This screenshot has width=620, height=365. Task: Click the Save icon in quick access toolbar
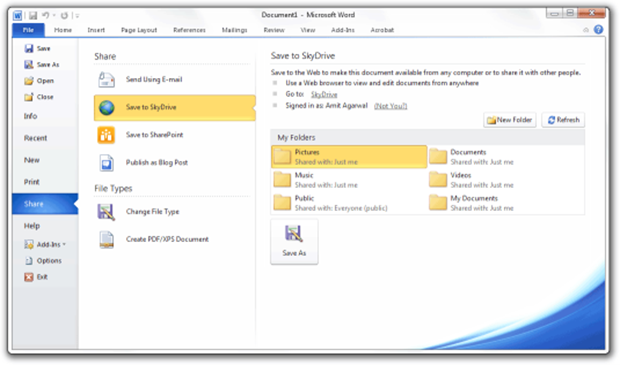(x=33, y=15)
